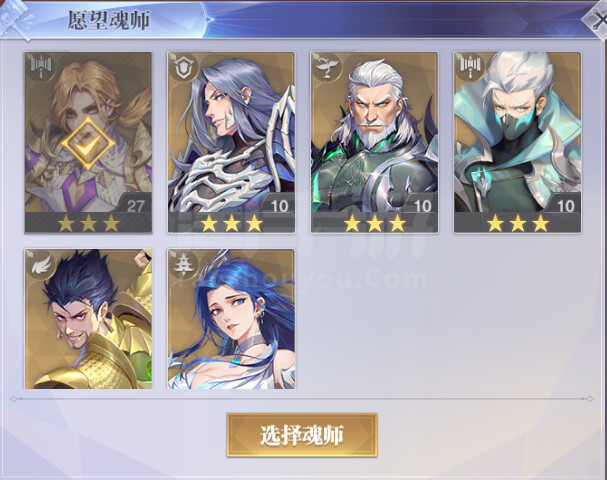The height and width of the screenshot is (480, 607).
Task: Click the 愿望魂师 title header
Action: (x=109, y=21)
